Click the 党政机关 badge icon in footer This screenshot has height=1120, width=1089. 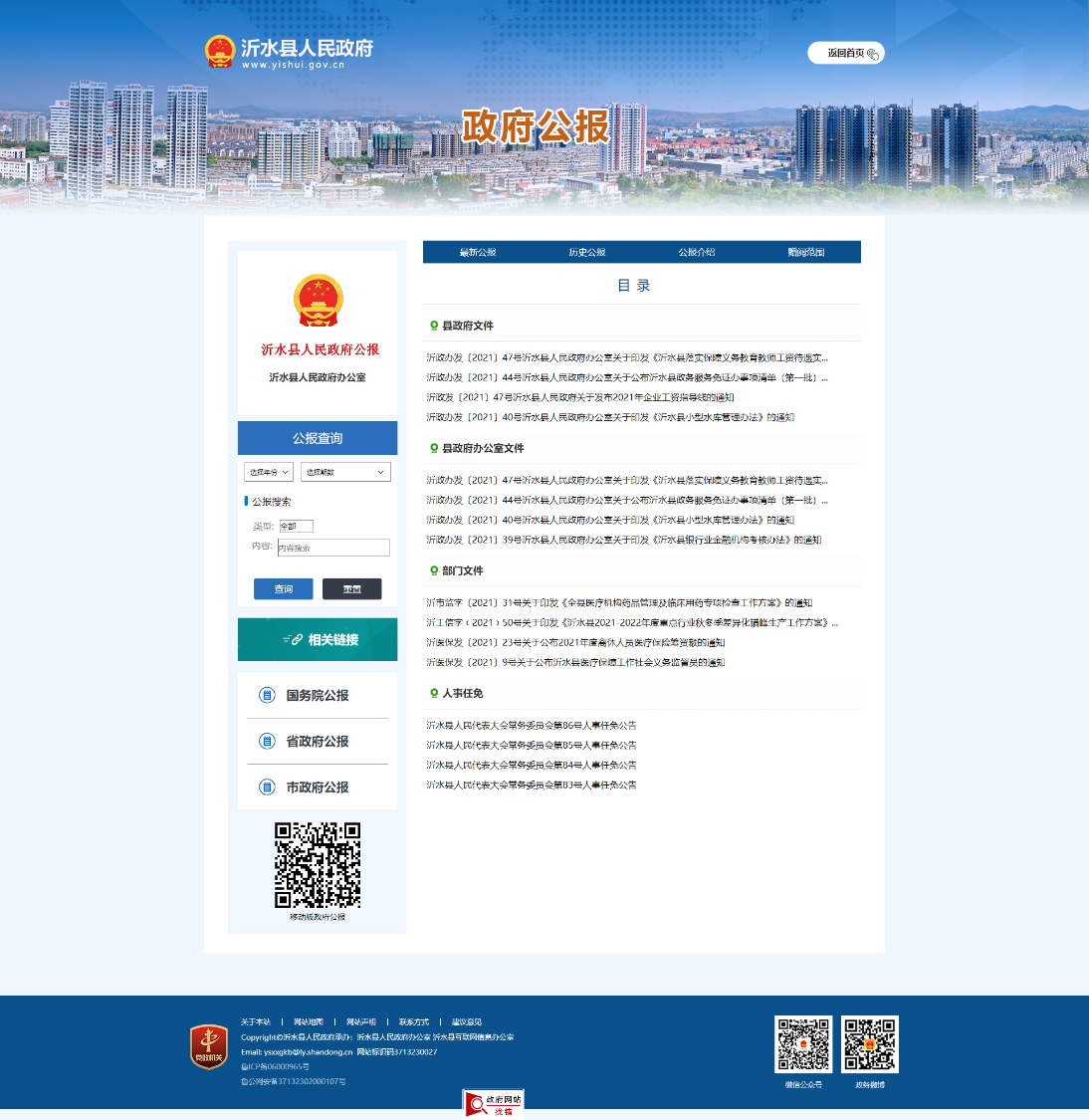tap(209, 1046)
